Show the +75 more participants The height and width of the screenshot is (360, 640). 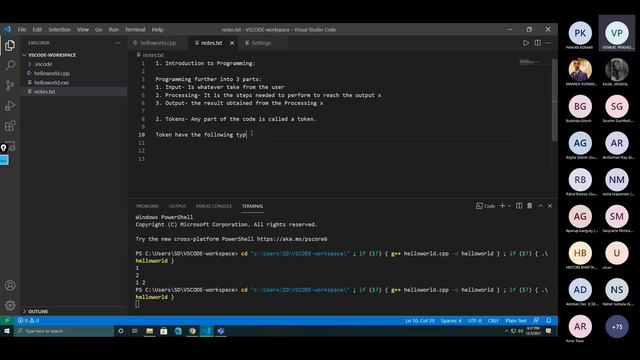(617, 327)
